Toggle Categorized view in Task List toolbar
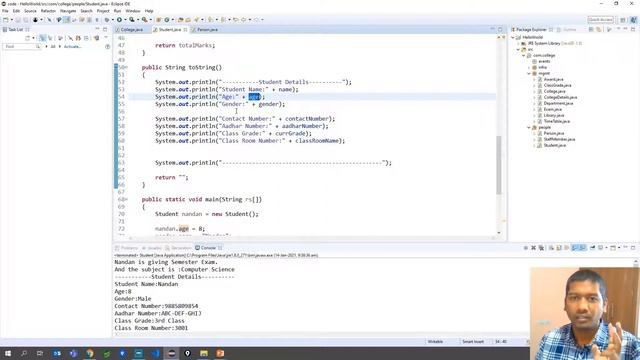This screenshot has width=640, height=360. pos(42,38)
